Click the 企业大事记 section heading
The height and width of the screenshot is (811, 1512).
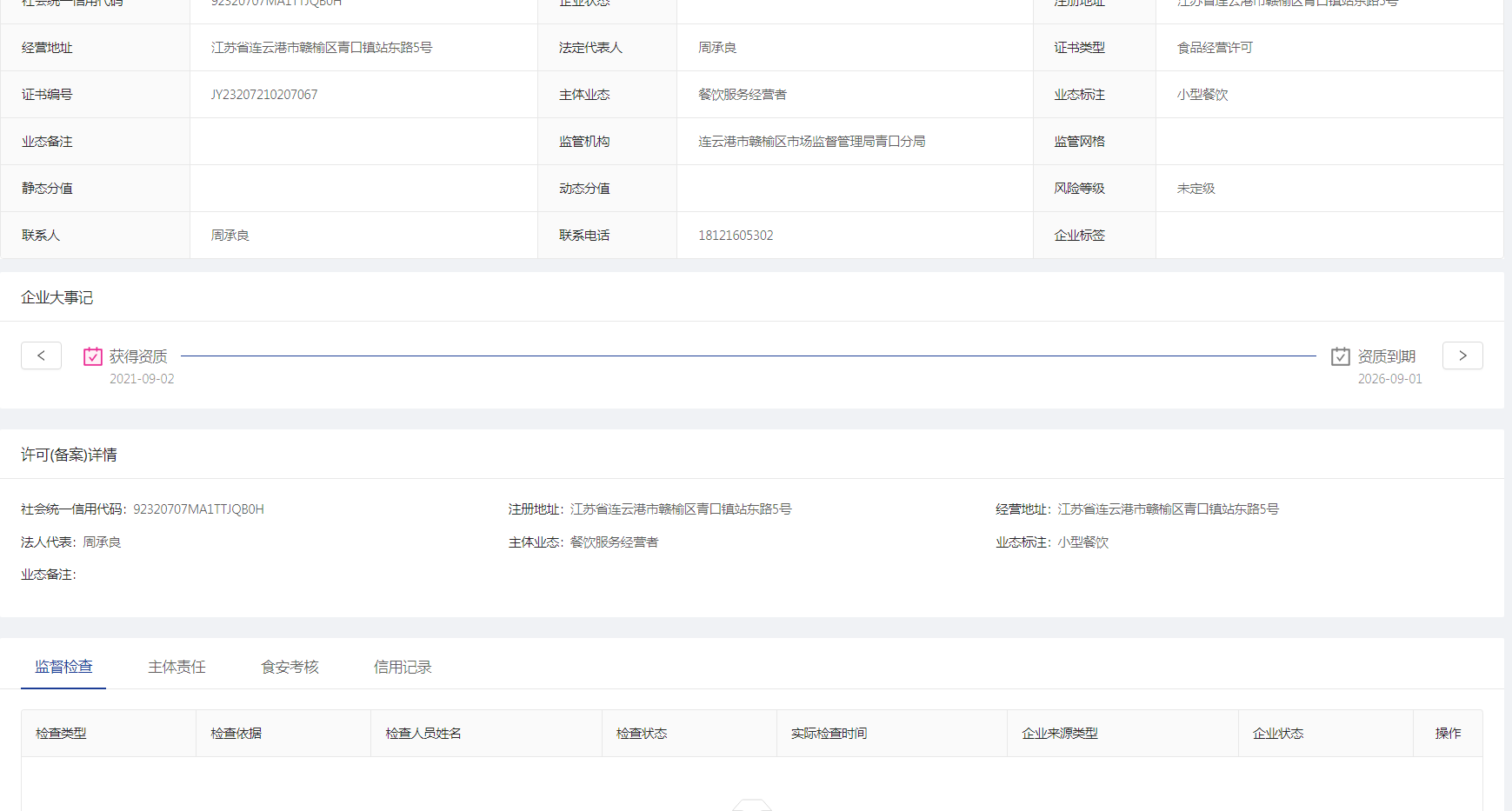coord(57,297)
